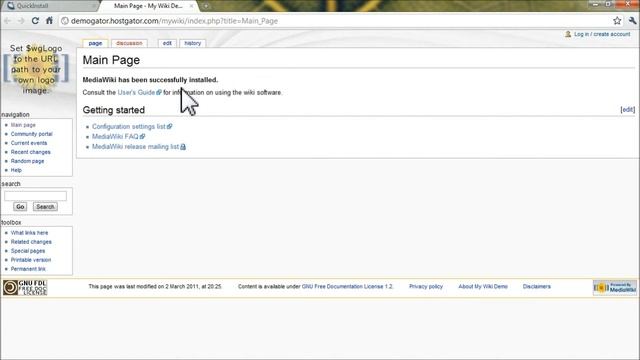Open the 'discussion' tab
640x360 pixels.
pyautogui.click(x=129, y=43)
